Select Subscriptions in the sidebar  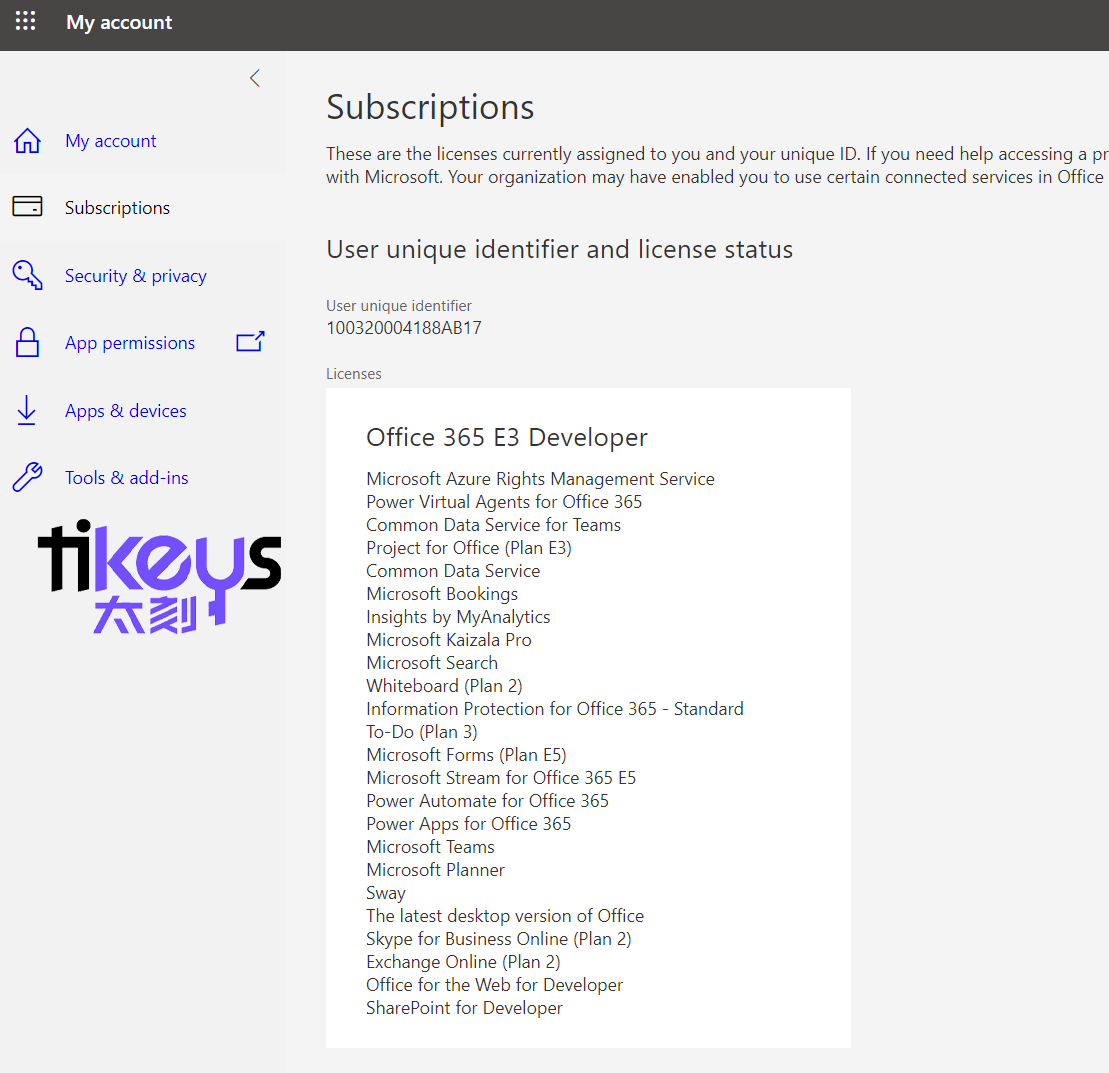[117, 208]
